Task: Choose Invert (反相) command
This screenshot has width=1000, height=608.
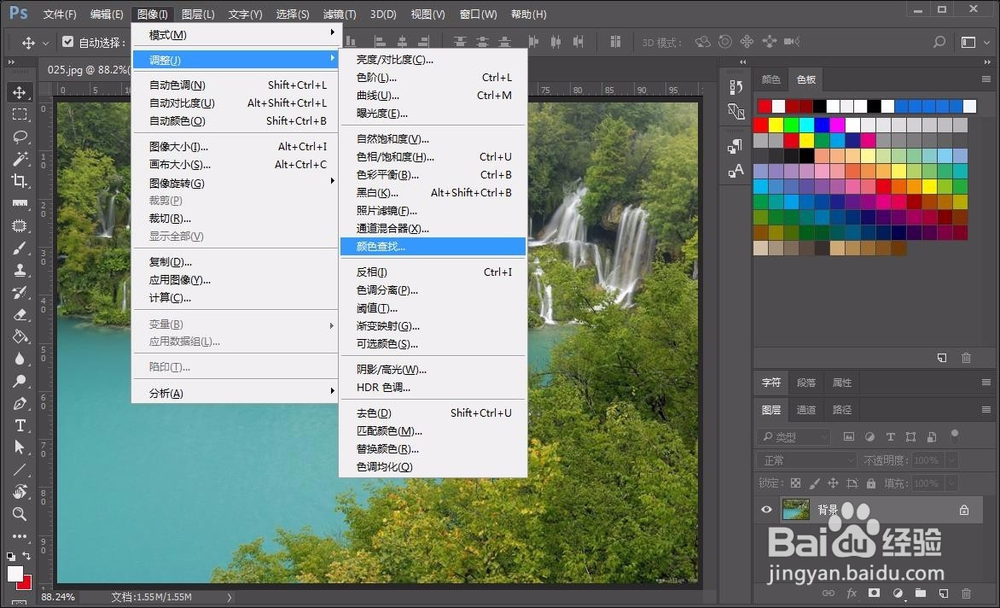Action: [x=433, y=272]
